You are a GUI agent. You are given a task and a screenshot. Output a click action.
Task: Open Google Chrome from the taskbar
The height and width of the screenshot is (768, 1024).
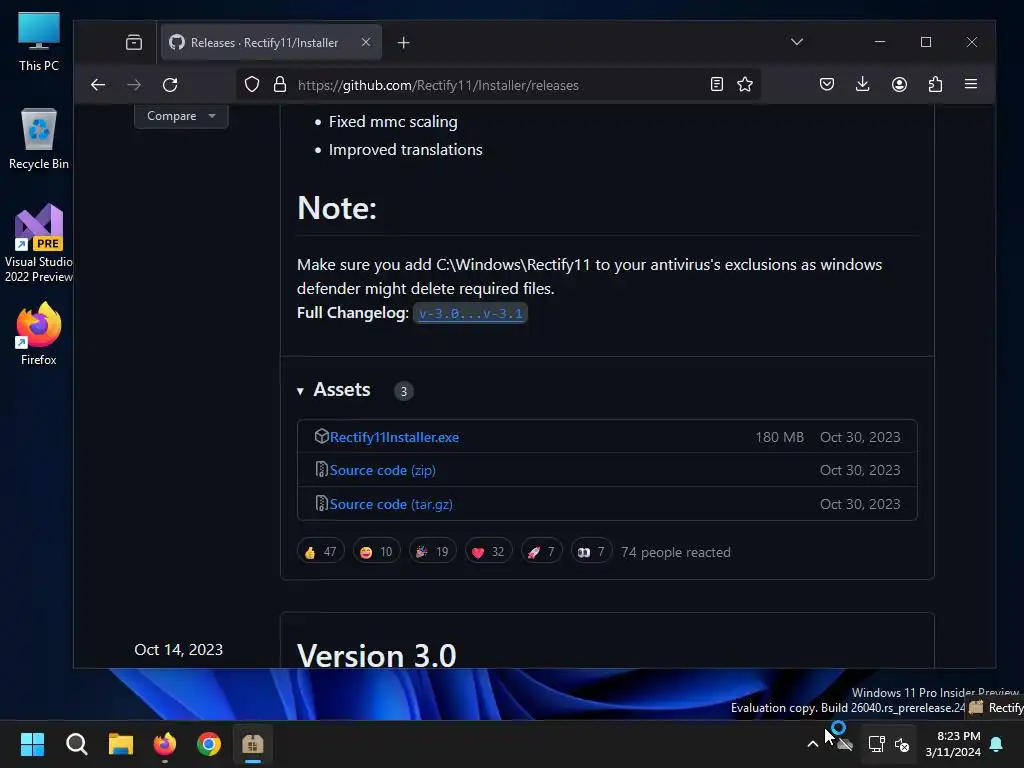[x=209, y=744]
